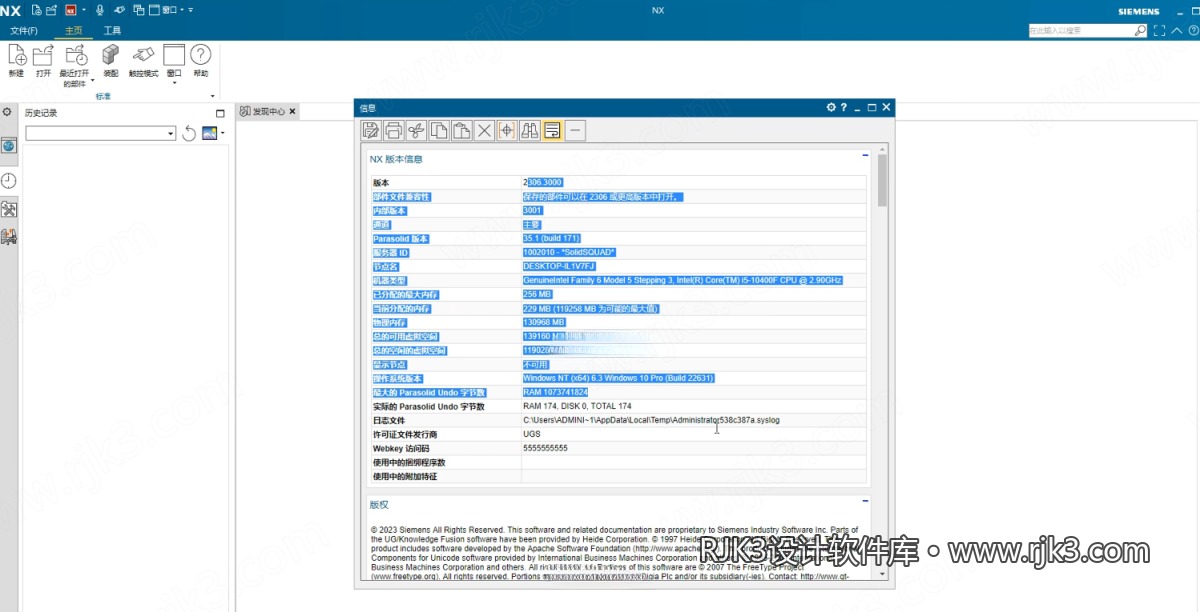Maximize the 历史记录 panel
Viewport: 1200px width, 612px height.
(220, 113)
